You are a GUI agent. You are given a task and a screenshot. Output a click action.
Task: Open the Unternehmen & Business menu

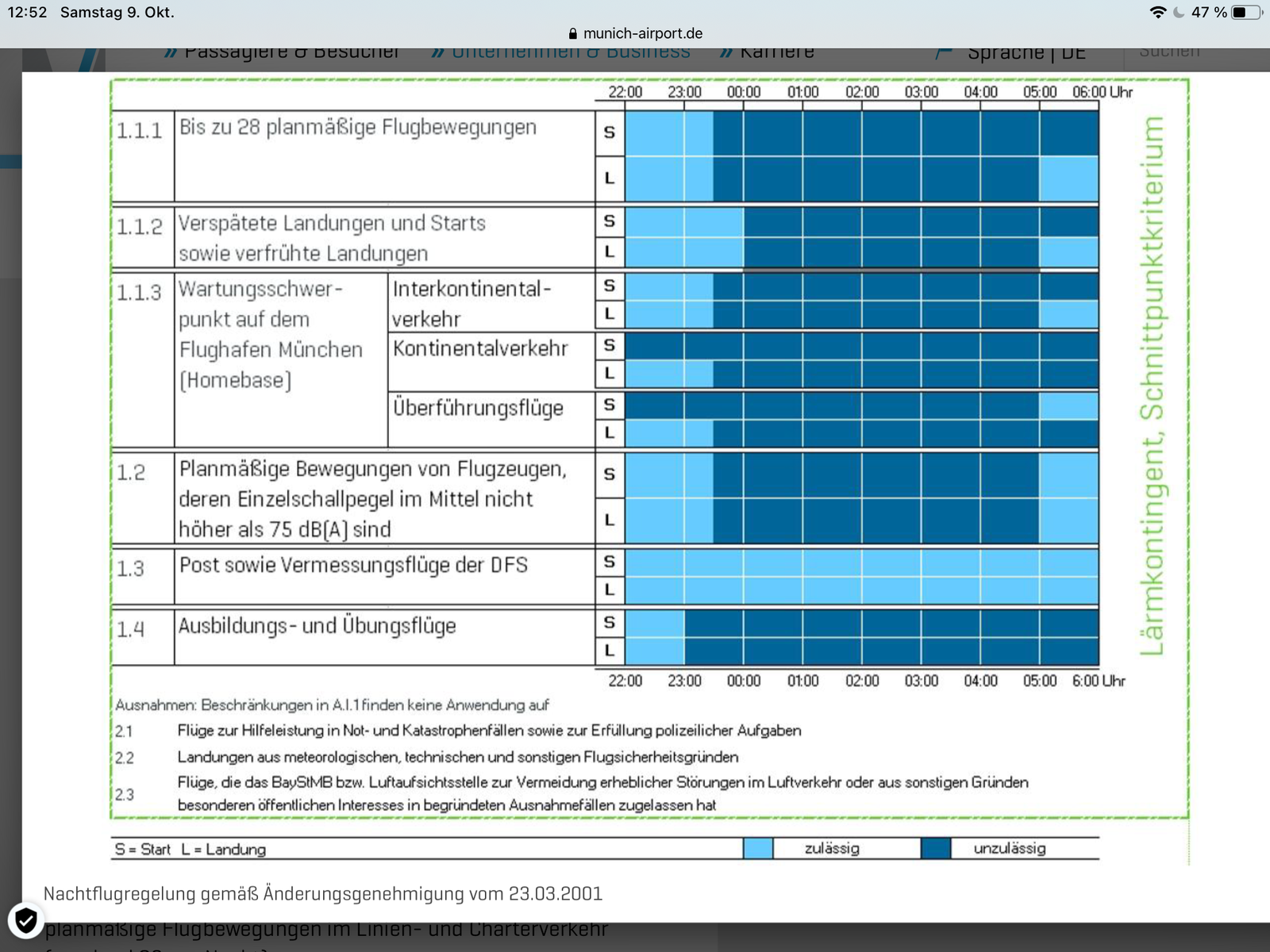pos(571,53)
